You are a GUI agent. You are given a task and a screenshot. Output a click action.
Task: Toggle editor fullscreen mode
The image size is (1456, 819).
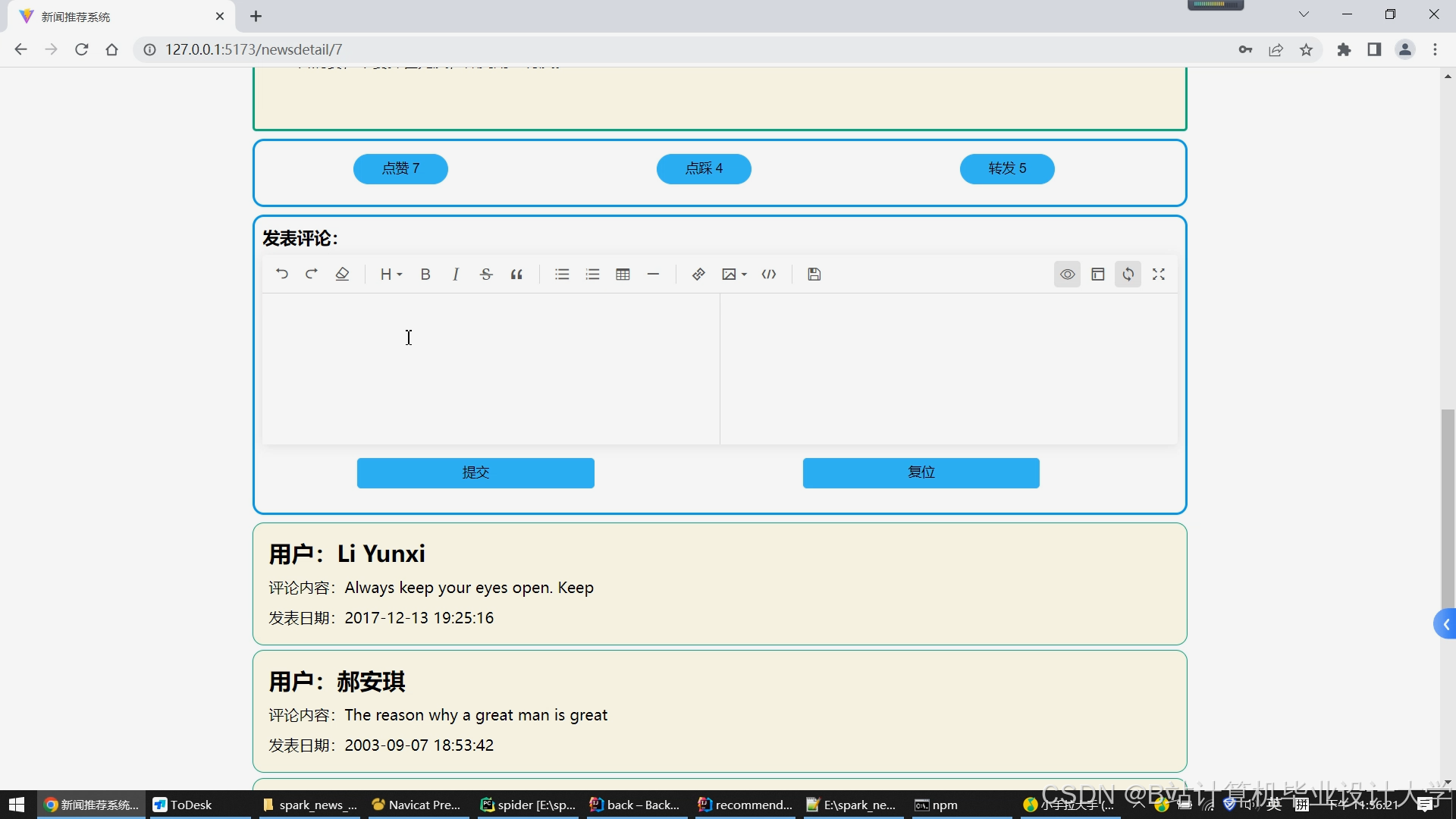pyautogui.click(x=1159, y=275)
